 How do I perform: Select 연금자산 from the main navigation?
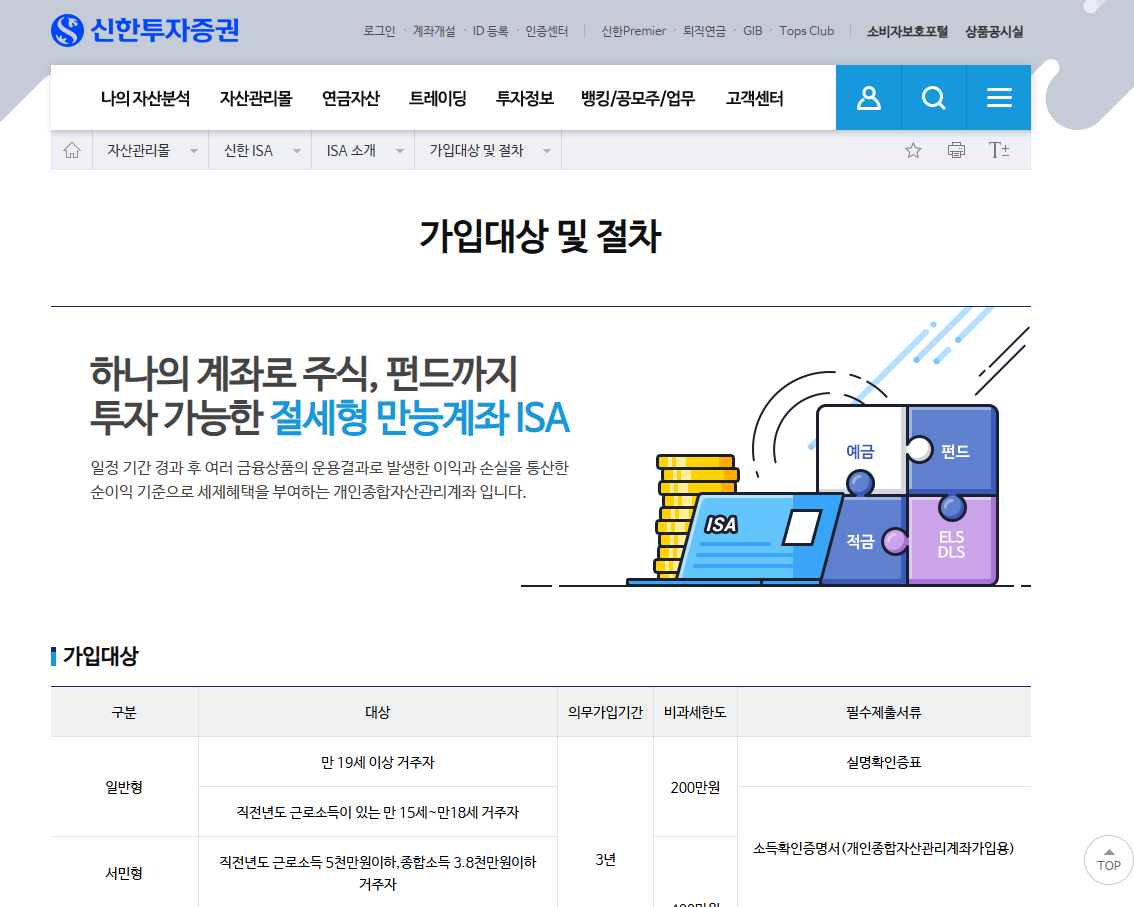pyautogui.click(x=351, y=97)
